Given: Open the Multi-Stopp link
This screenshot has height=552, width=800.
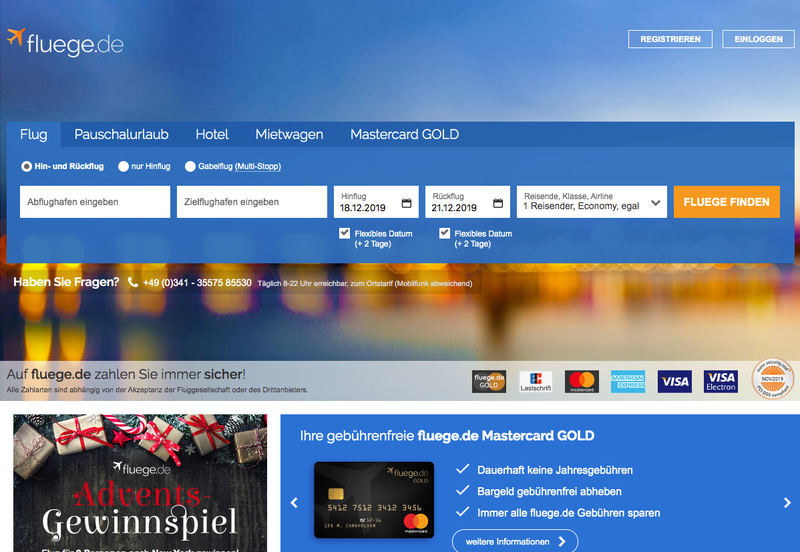Looking at the screenshot, I should pyautogui.click(x=258, y=166).
